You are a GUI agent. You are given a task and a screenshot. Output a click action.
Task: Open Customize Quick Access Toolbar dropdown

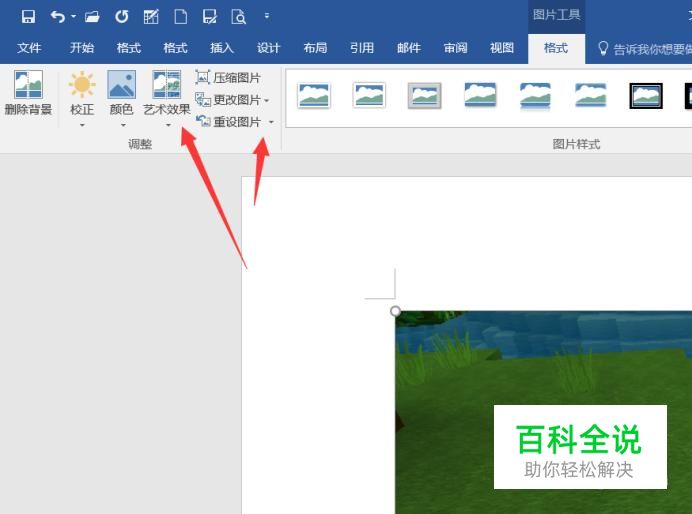click(267, 16)
